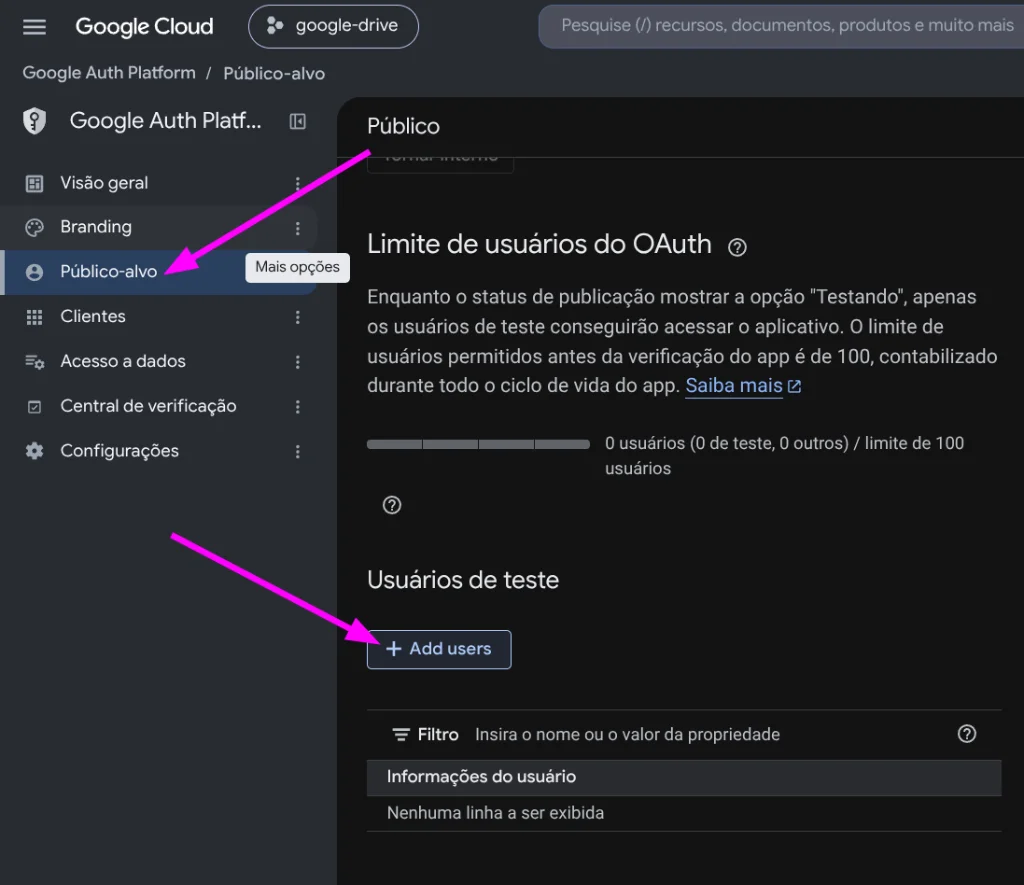
Task: Select Público-alvo in the sidebar
Action: pyautogui.click(x=108, y=272)
